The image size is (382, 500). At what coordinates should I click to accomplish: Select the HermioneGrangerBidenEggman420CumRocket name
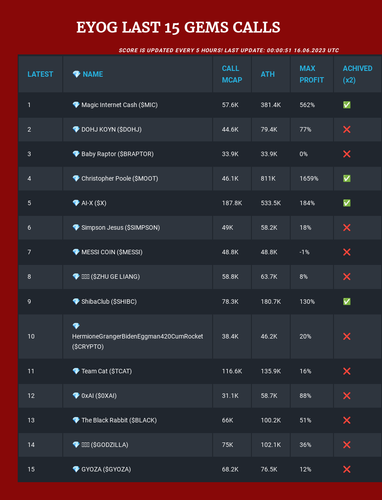tap(137, 336)
